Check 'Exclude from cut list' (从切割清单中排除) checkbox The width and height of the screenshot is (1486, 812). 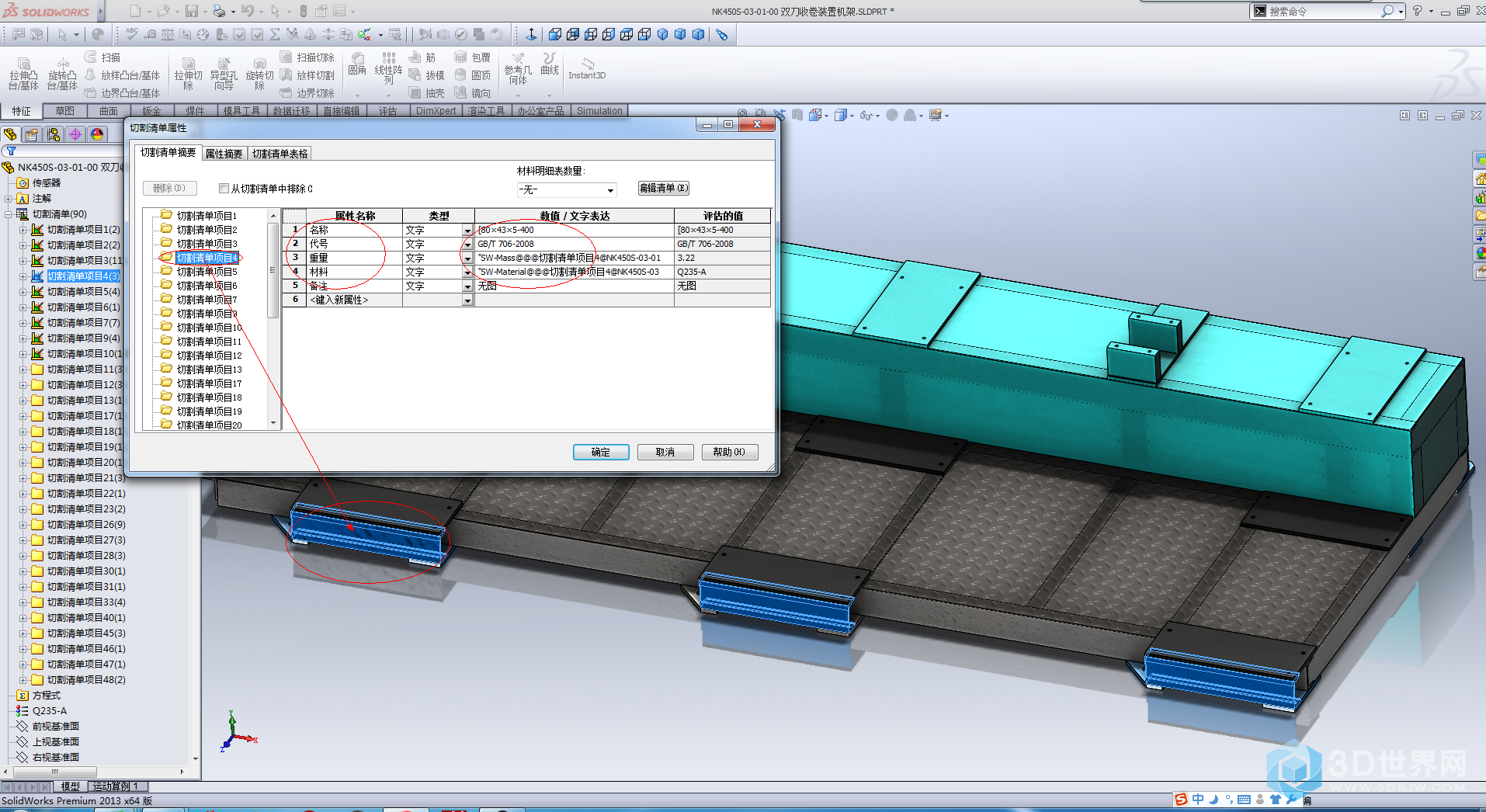[x=224, y=188]
